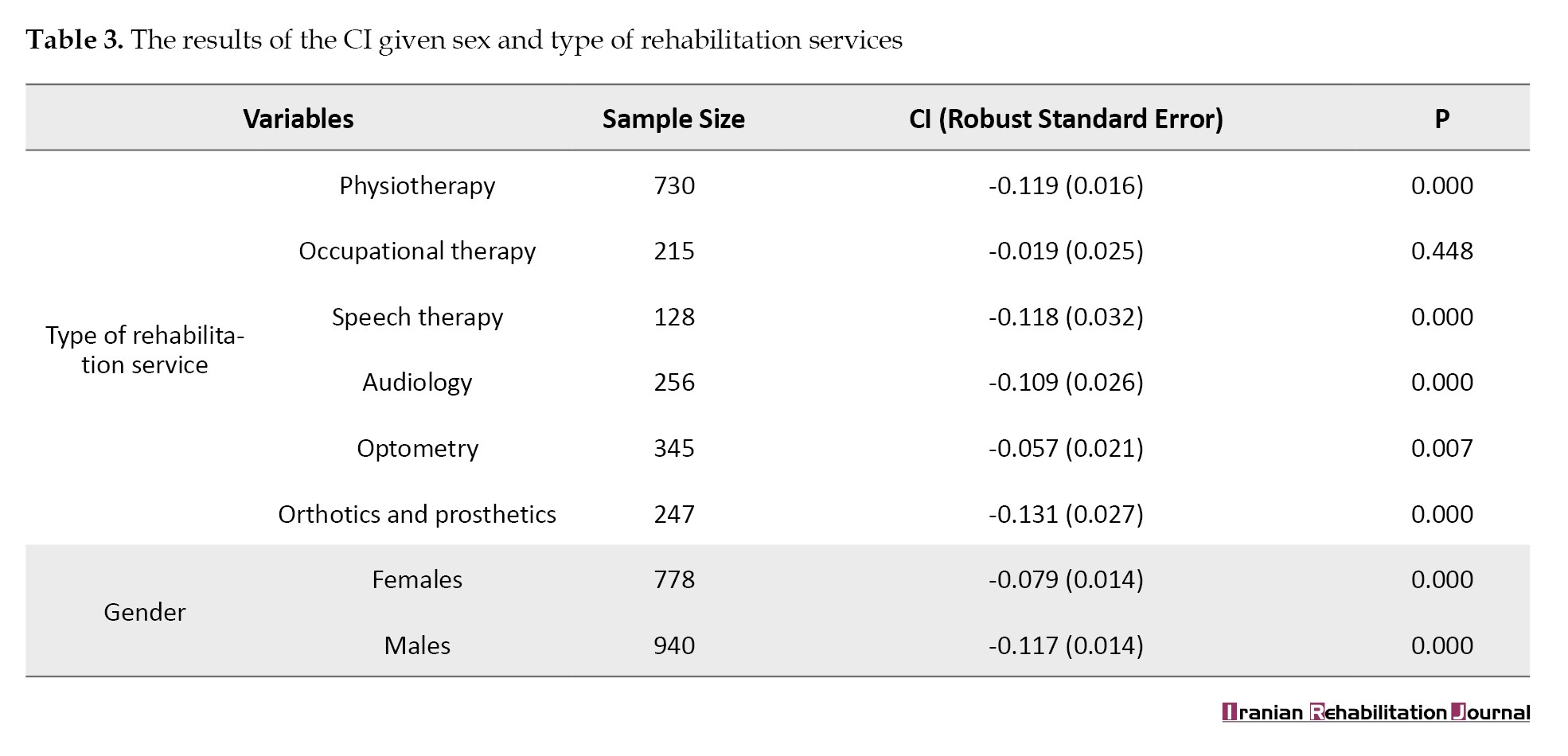Select the CI (Robust Standard Error) header
This screenshot has width=1568, height=756.
pyautogui.click(x=1066, y=119)
